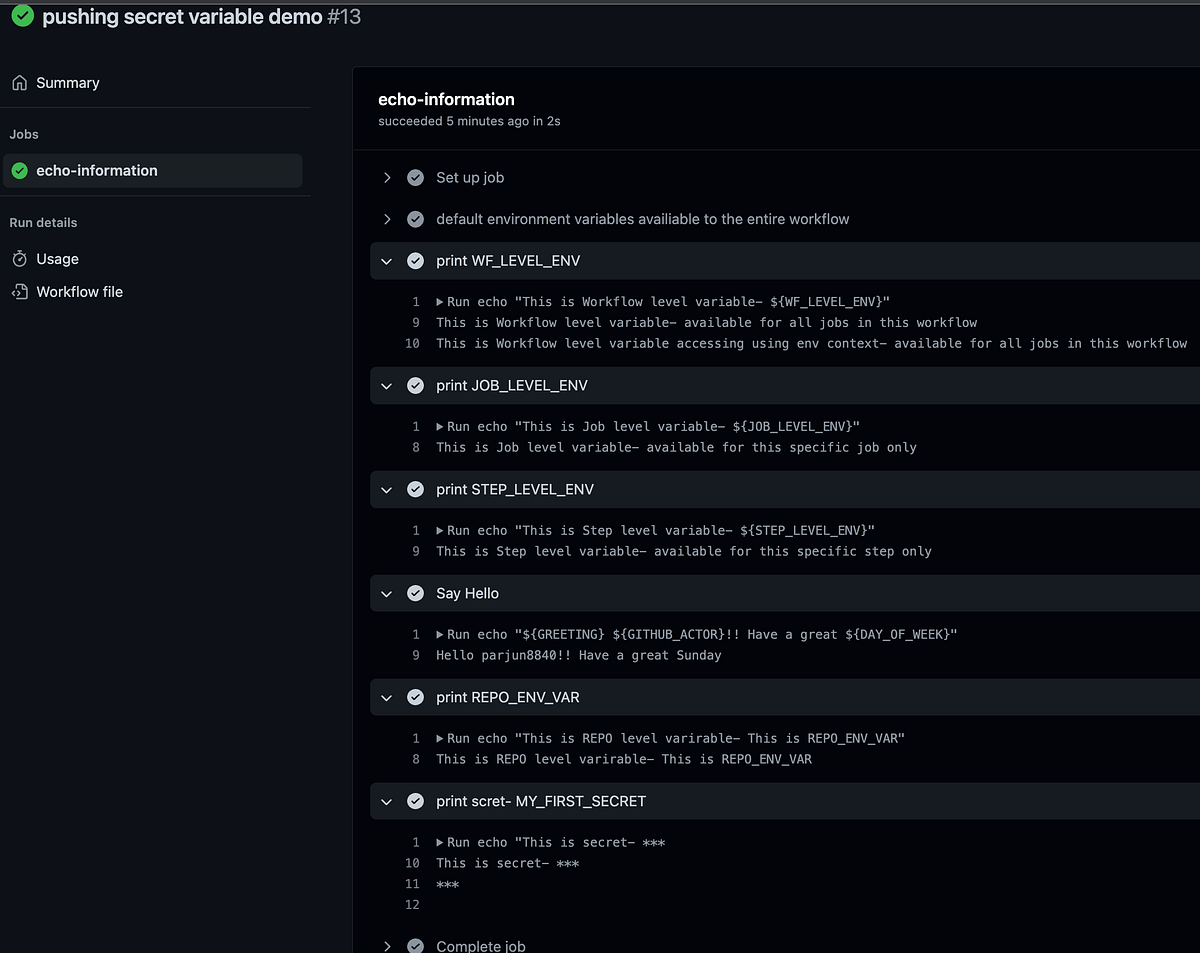Select the echo-information job in sidebar
This screenshot has height=953, width=1200.
97,171
